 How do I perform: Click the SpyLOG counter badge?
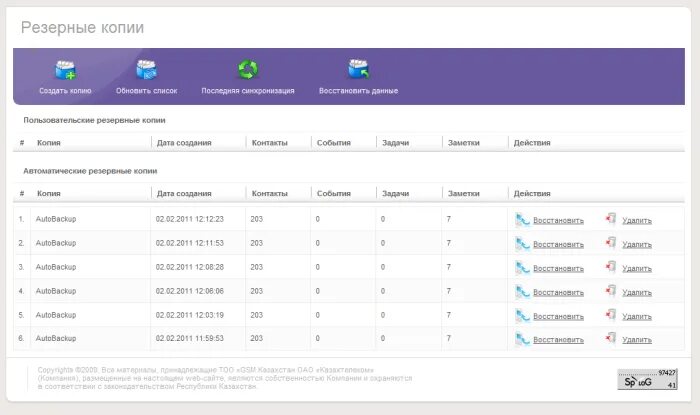(647, 379)
